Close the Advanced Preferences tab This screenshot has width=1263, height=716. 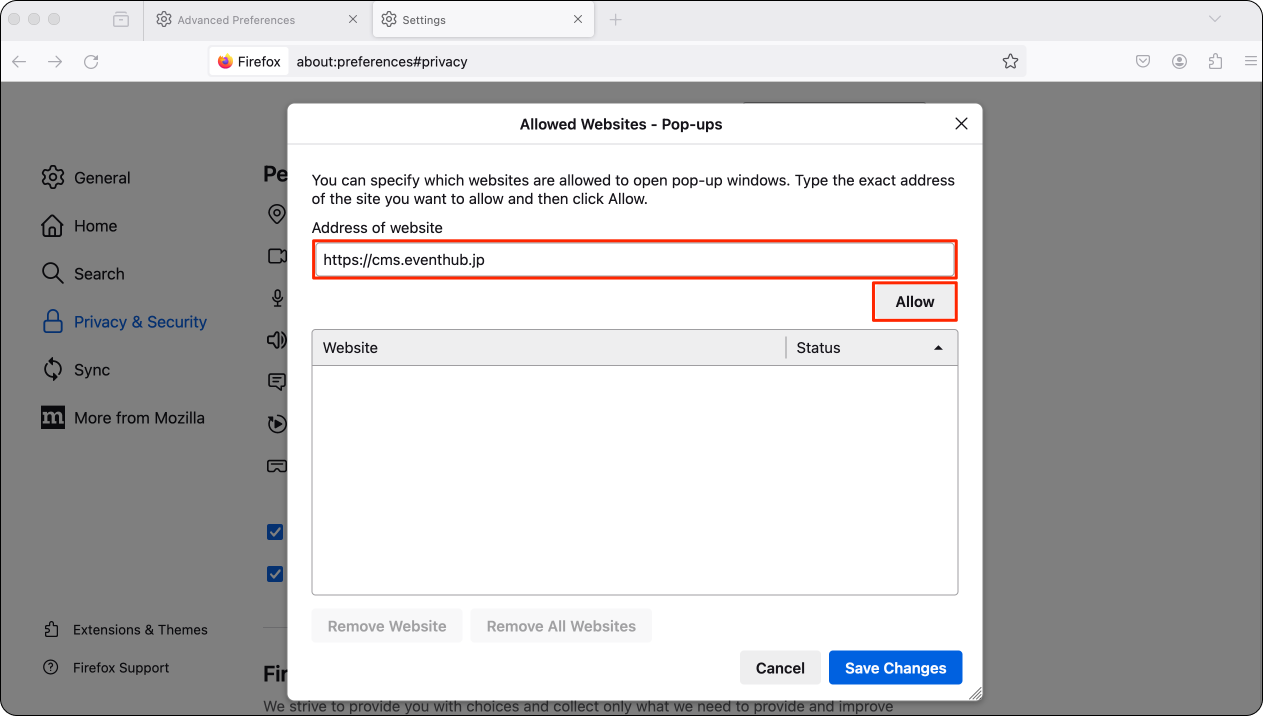click(x=352, y=19)
